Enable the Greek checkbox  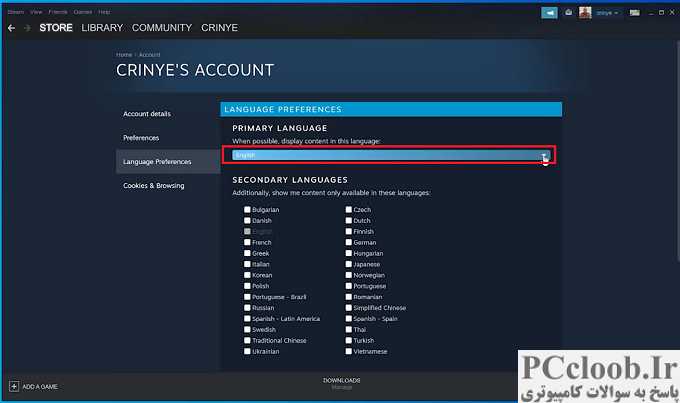247,253
